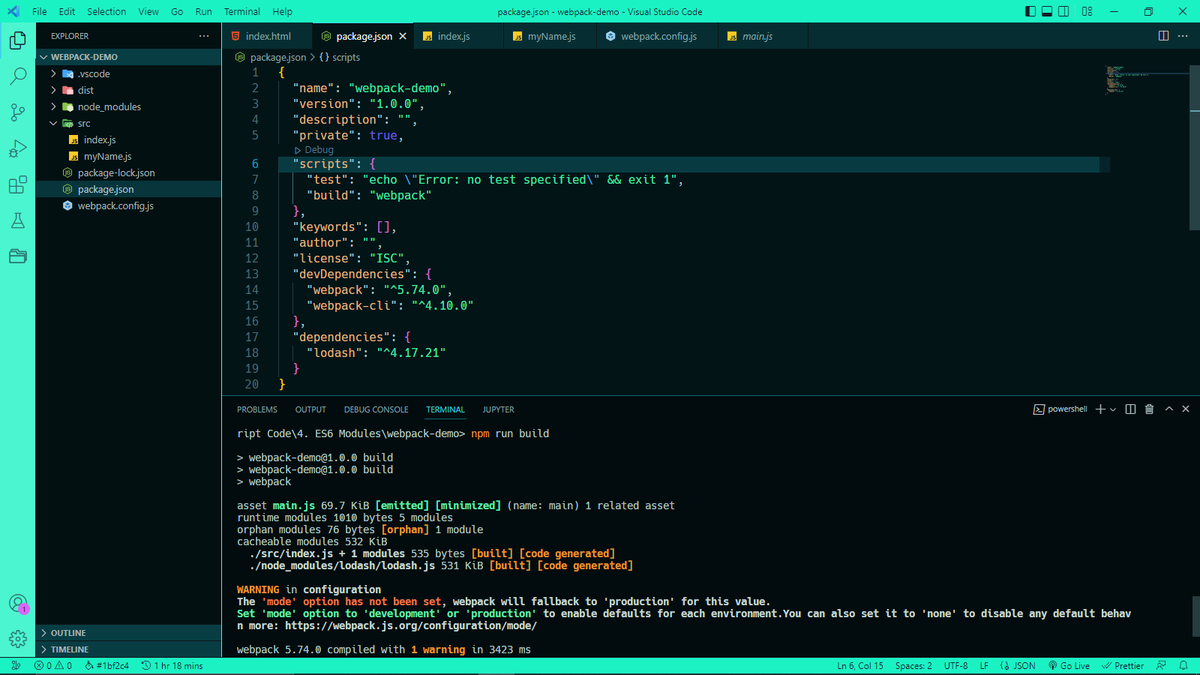Expand the .vscode folder

coord(128,74)
